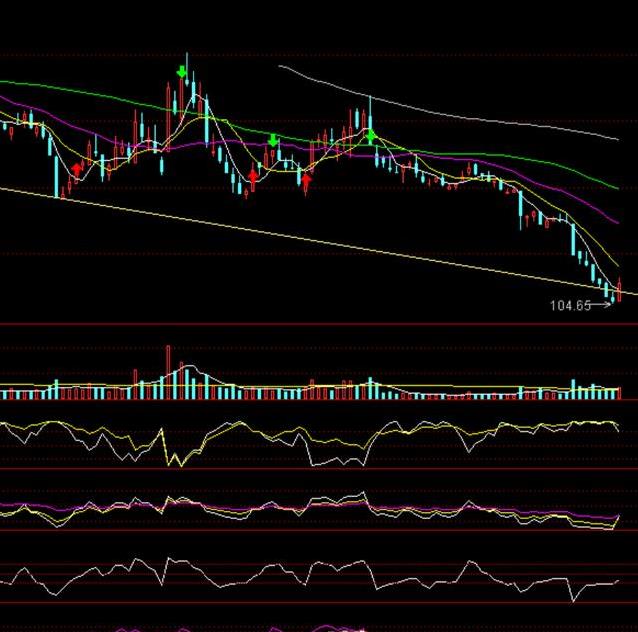Select the middle green sell arrow
The image size is (638, 632).
tap(273, 141)
